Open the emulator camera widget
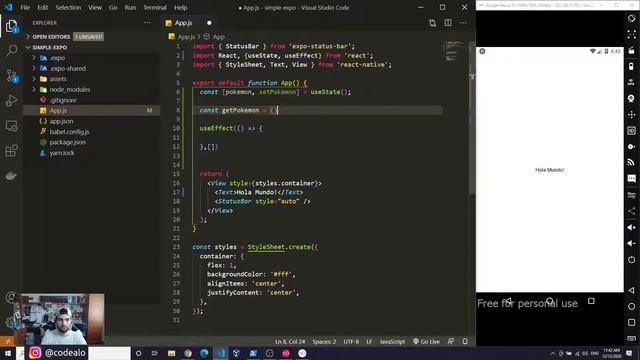 (631, 98)
